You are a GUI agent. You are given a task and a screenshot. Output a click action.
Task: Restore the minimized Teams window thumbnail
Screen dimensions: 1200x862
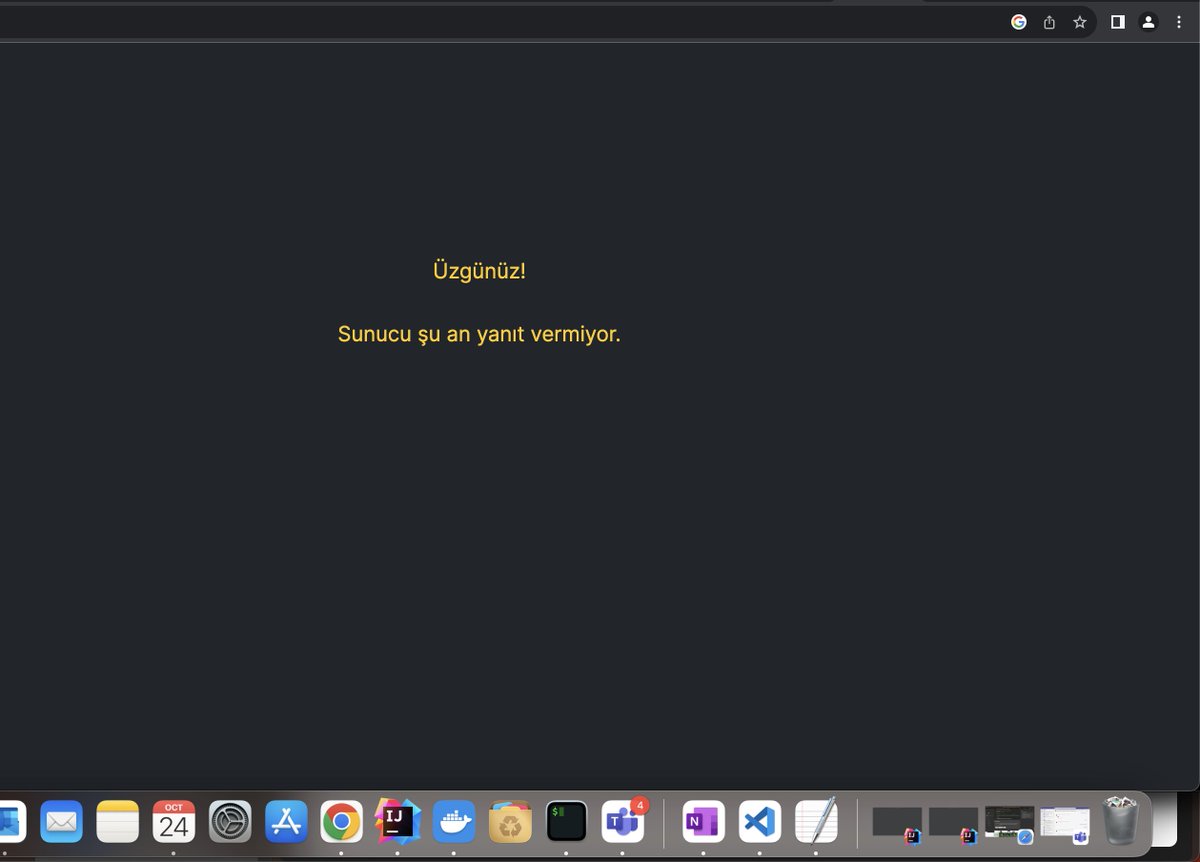1065,823
